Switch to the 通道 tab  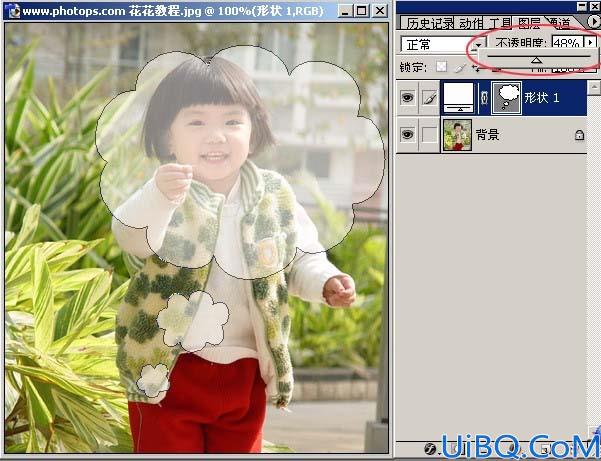click(x=560, y=23)
